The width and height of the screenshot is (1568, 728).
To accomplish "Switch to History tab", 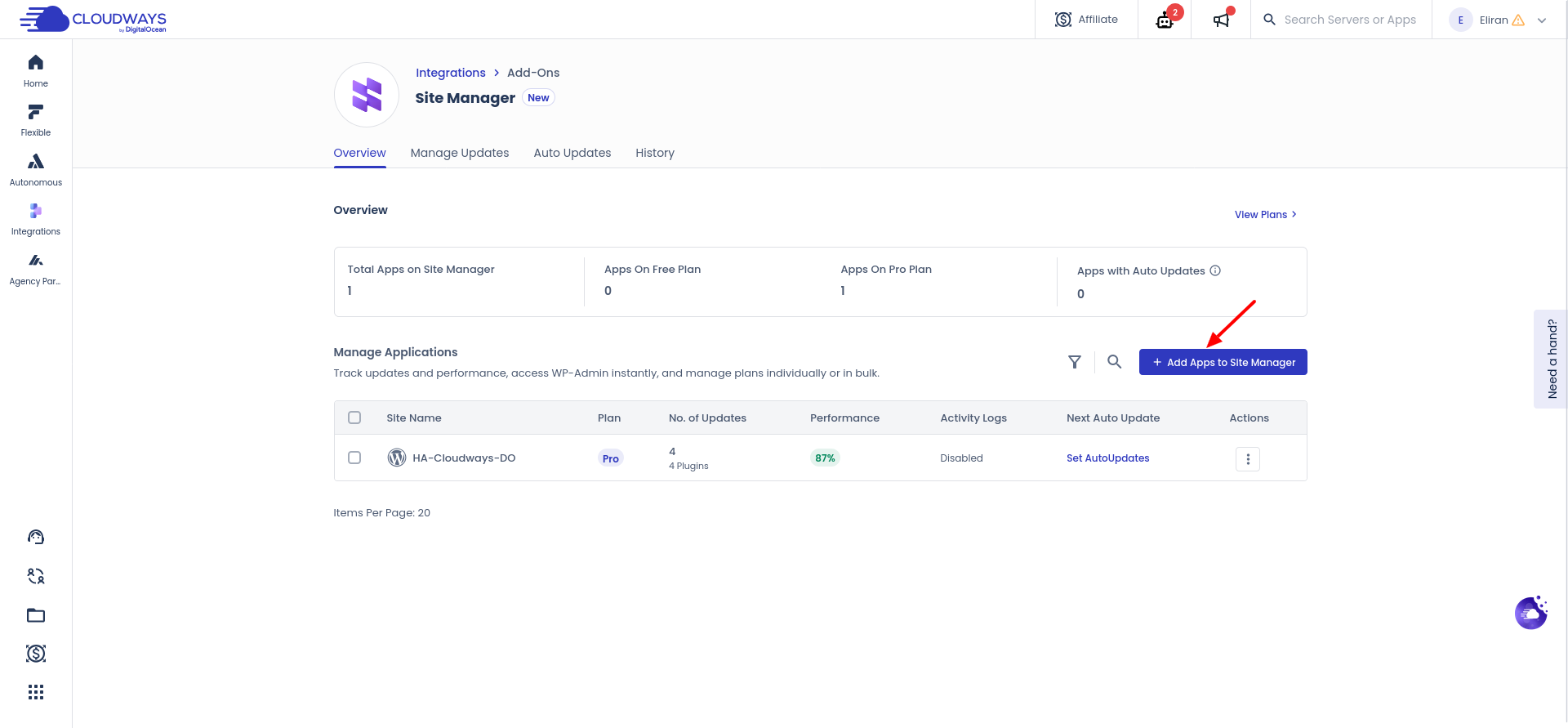I will point(655,153).
